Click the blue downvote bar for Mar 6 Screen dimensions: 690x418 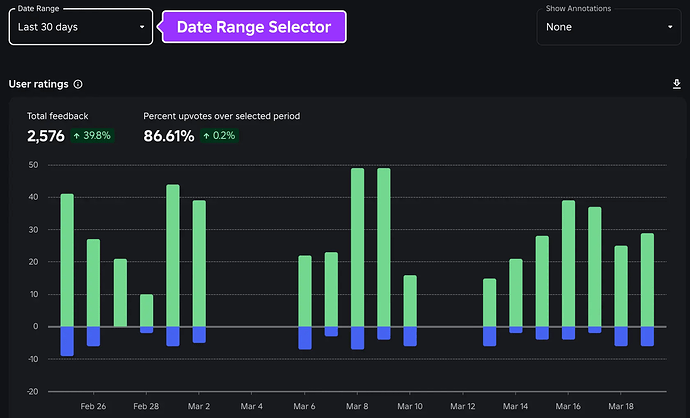click(305, 338)
